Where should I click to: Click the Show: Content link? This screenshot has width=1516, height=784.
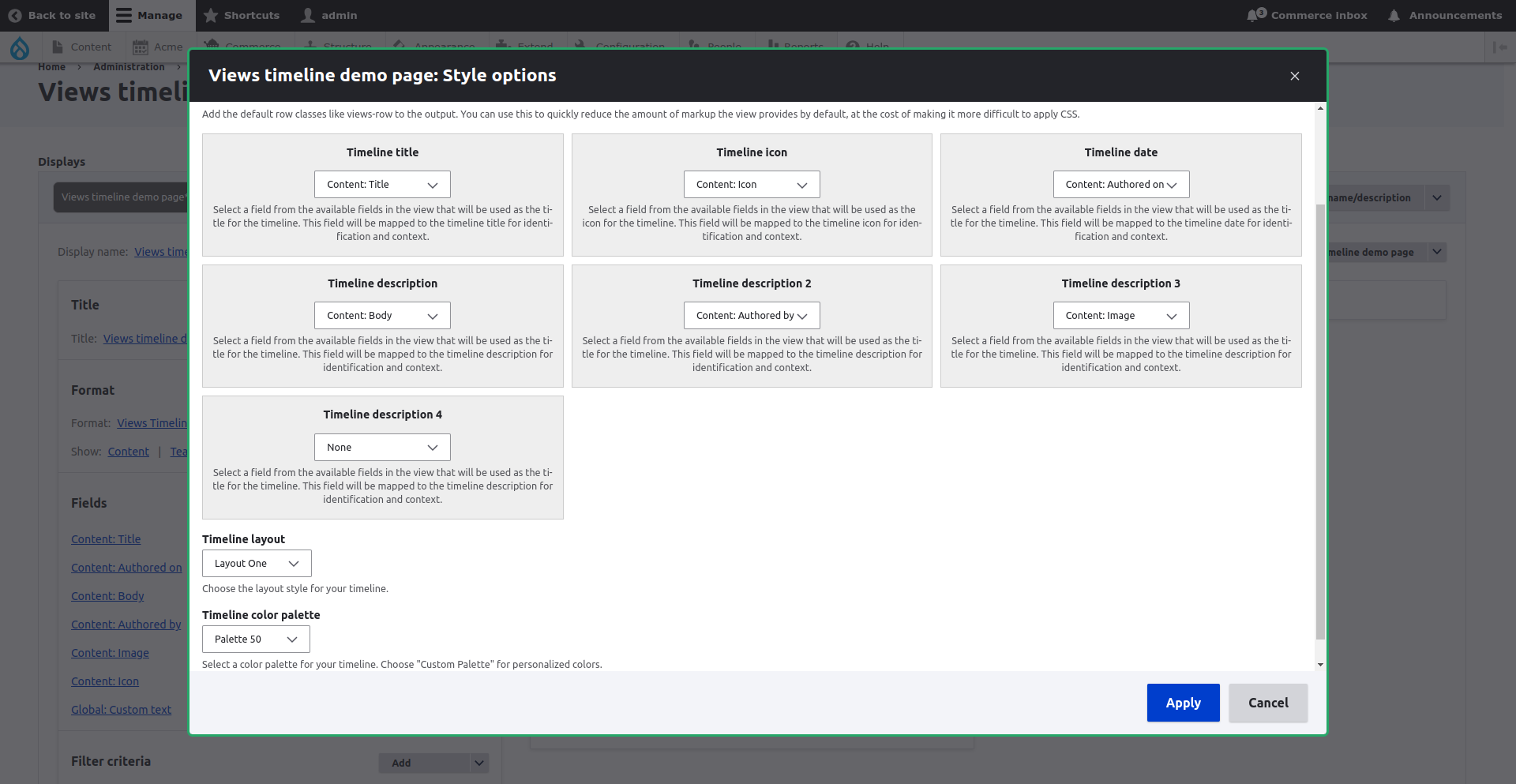128,452
